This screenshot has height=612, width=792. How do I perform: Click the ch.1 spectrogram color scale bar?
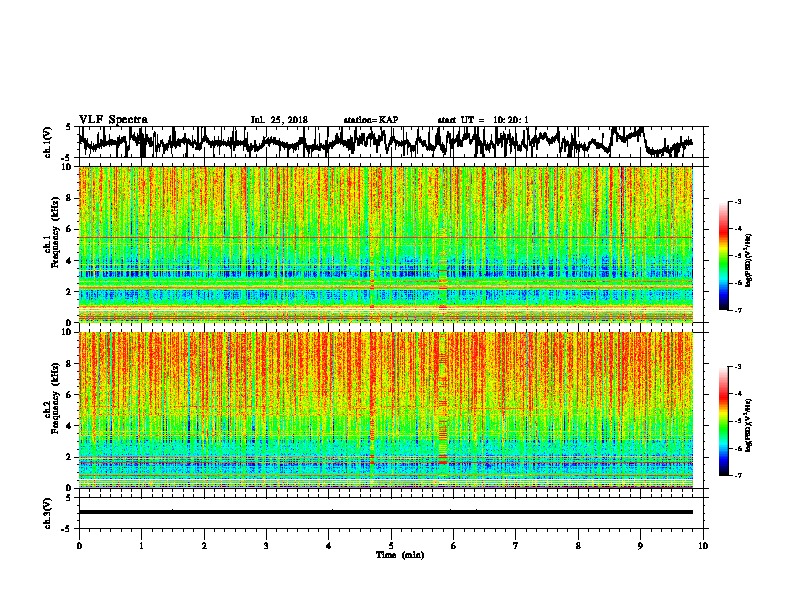[x=724, y=256]
